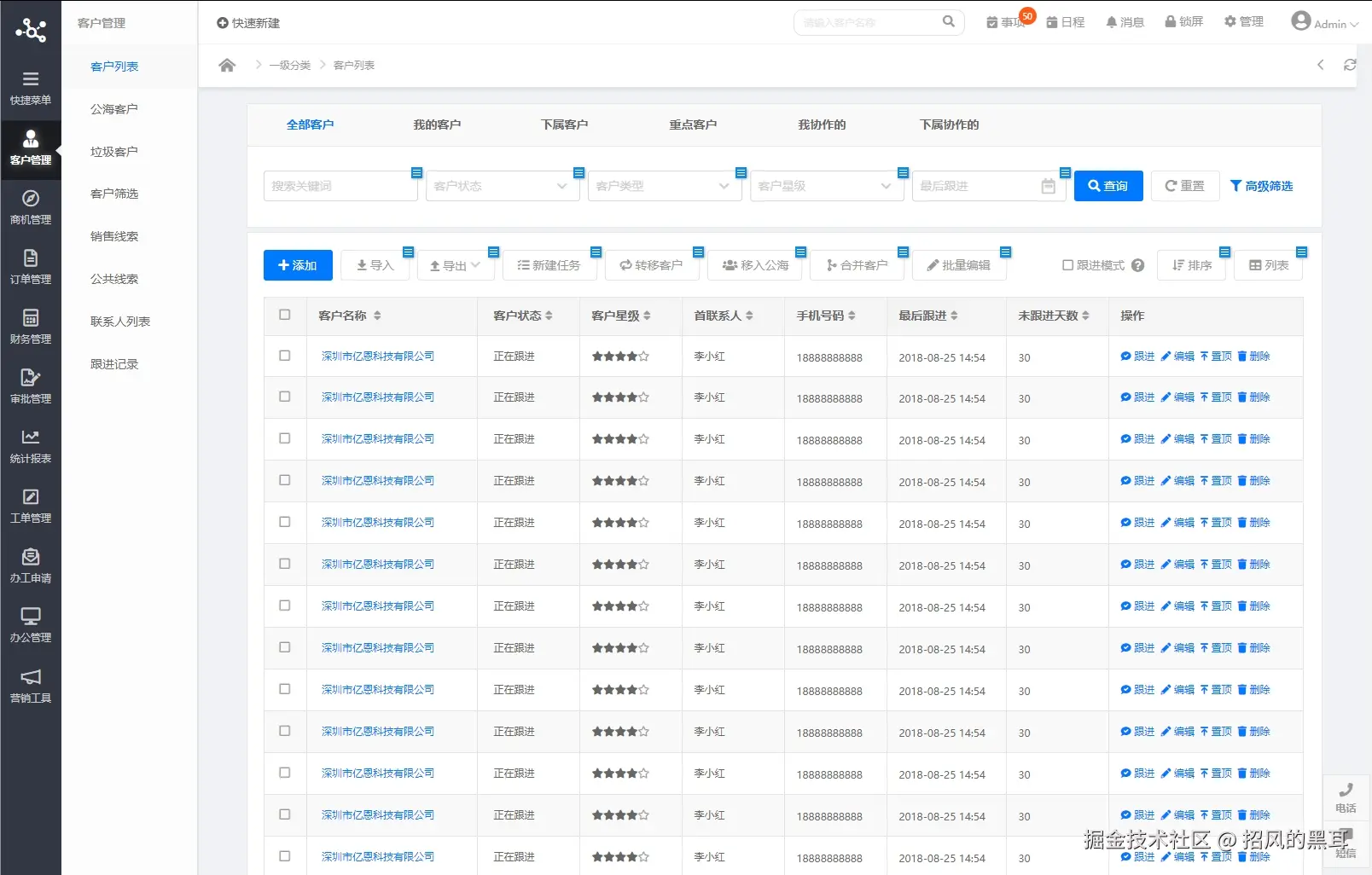Click the back arrow near refresh

click(x=1321, y=65)
